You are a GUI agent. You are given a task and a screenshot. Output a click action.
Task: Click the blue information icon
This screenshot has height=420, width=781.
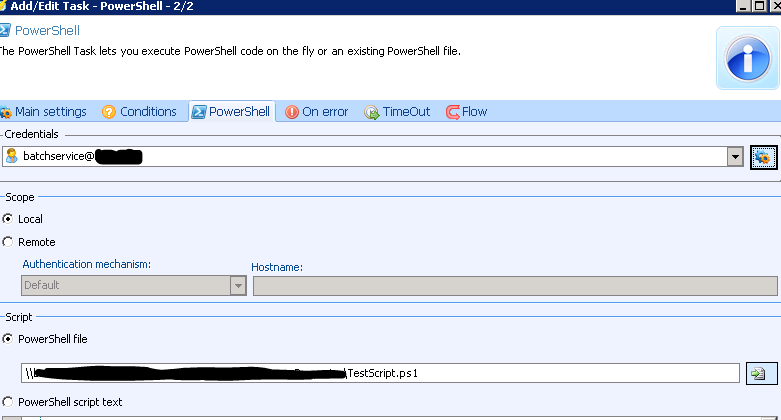(747, 59)
